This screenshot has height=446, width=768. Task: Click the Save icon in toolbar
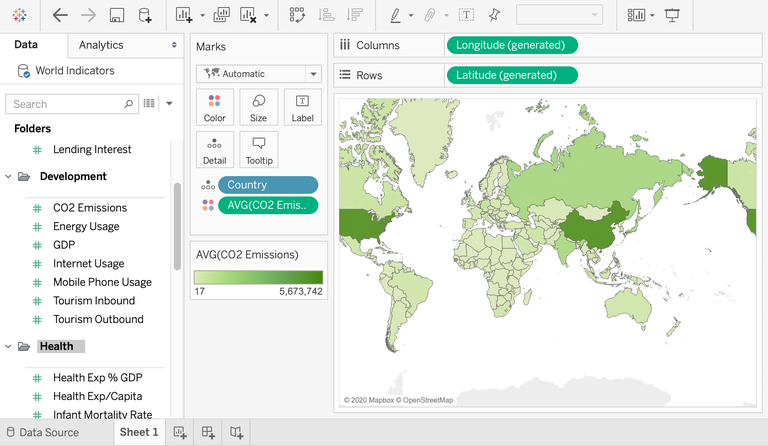[117, 15]
